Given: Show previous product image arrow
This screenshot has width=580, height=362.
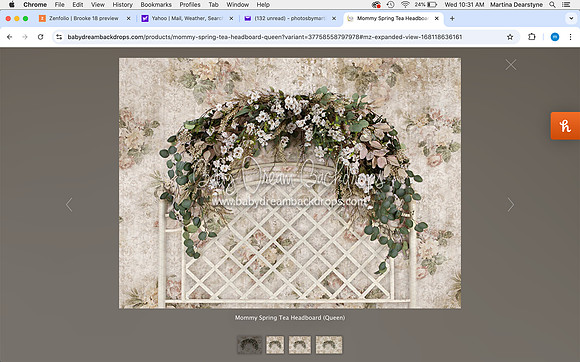Looking at the screenshot, I should pyautogui.click(x=69, y=204).
